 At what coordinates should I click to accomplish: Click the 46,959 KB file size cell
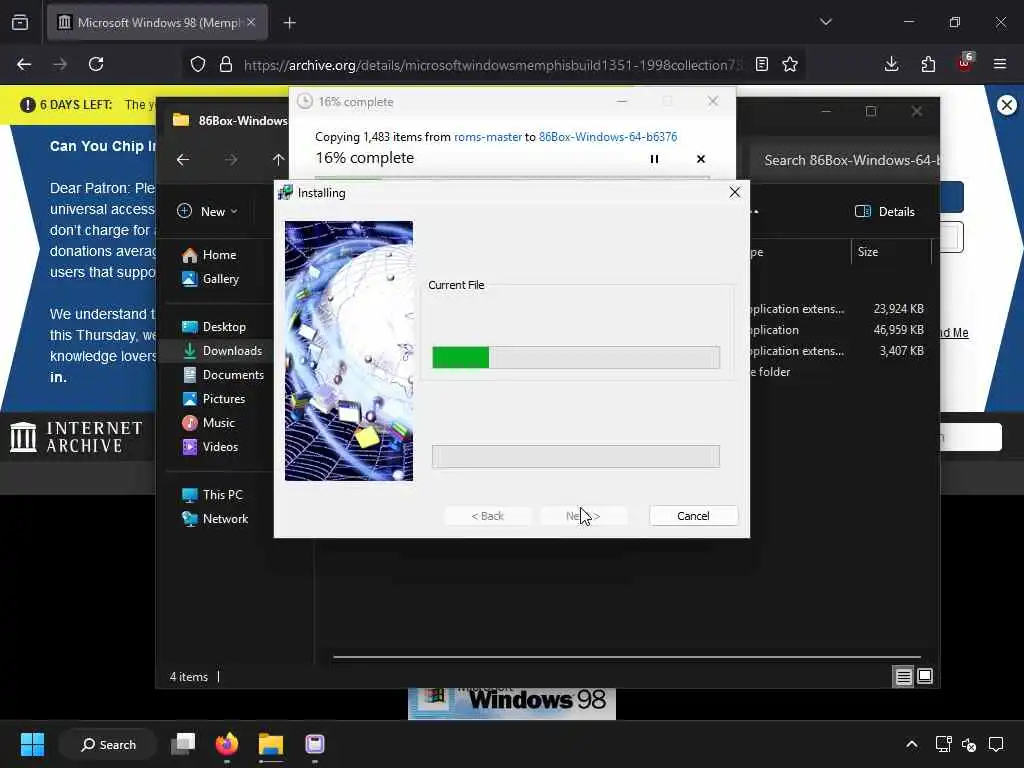[x=899, y=330]
